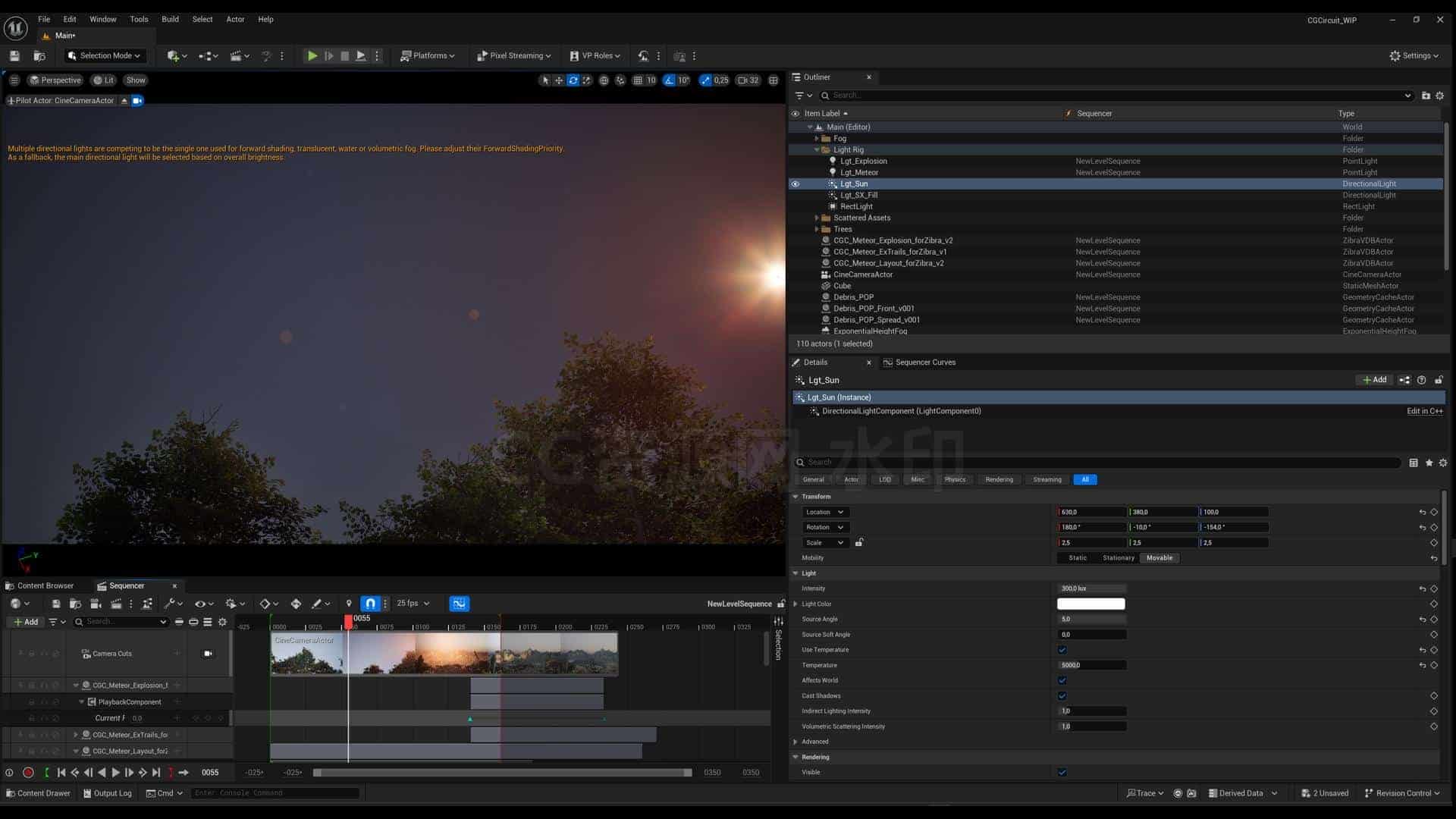Collapse the Light Rig folder
Image resolution: width=1456 pixels, height=819 pixels.
click(817, 150)
